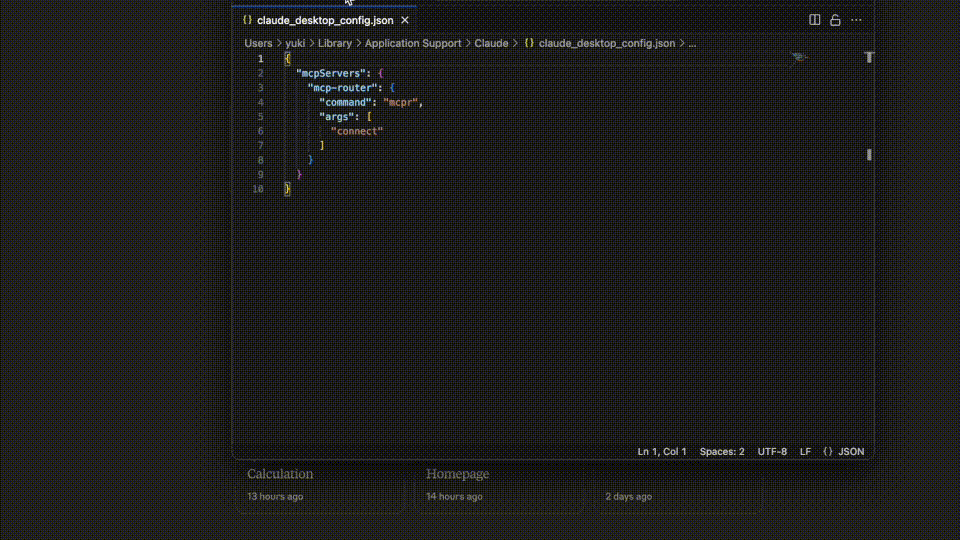
Task: Toggle the unlocked padlock icon
Action: (x=835, y=20)
